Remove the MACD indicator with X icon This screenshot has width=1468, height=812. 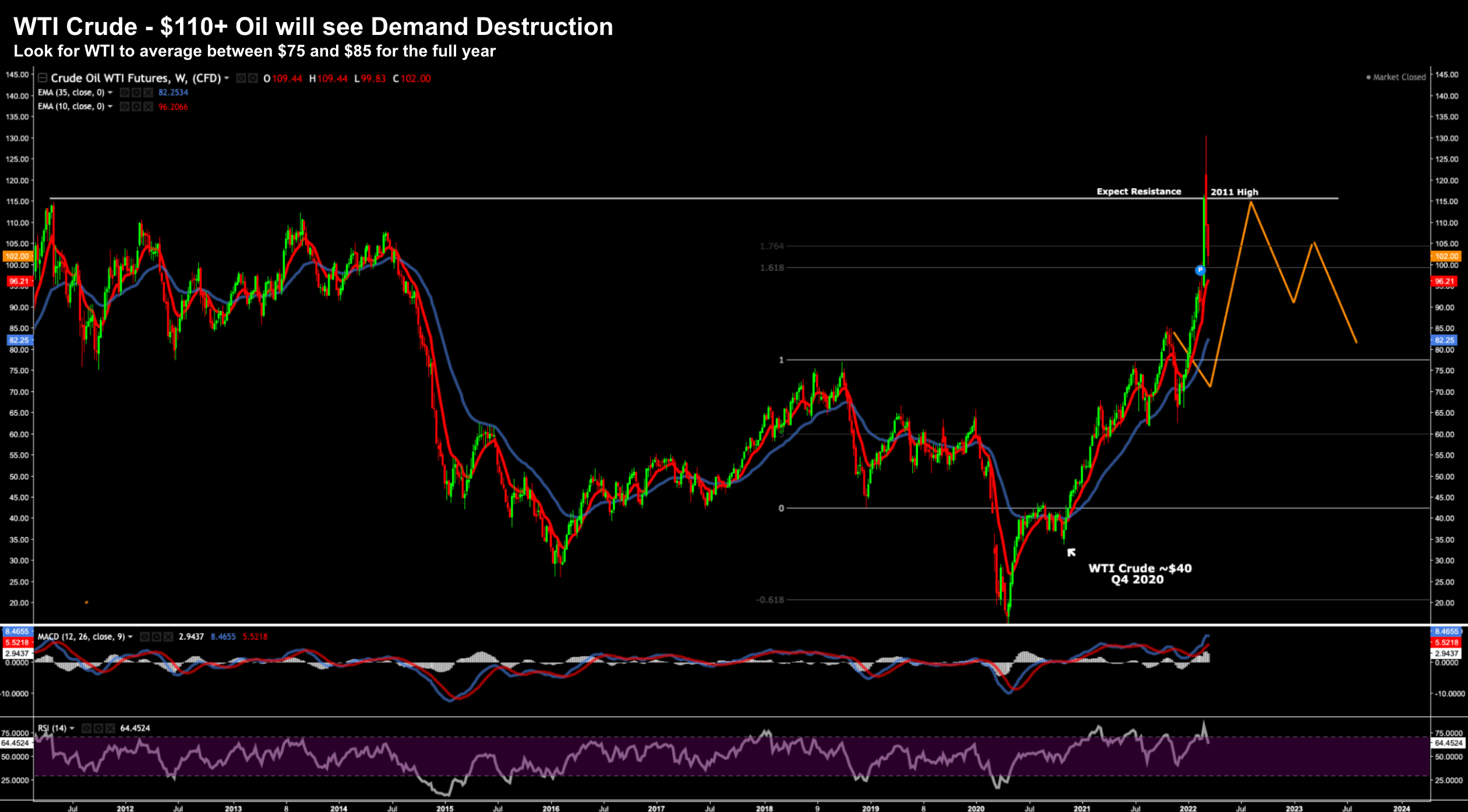(168, 637)
